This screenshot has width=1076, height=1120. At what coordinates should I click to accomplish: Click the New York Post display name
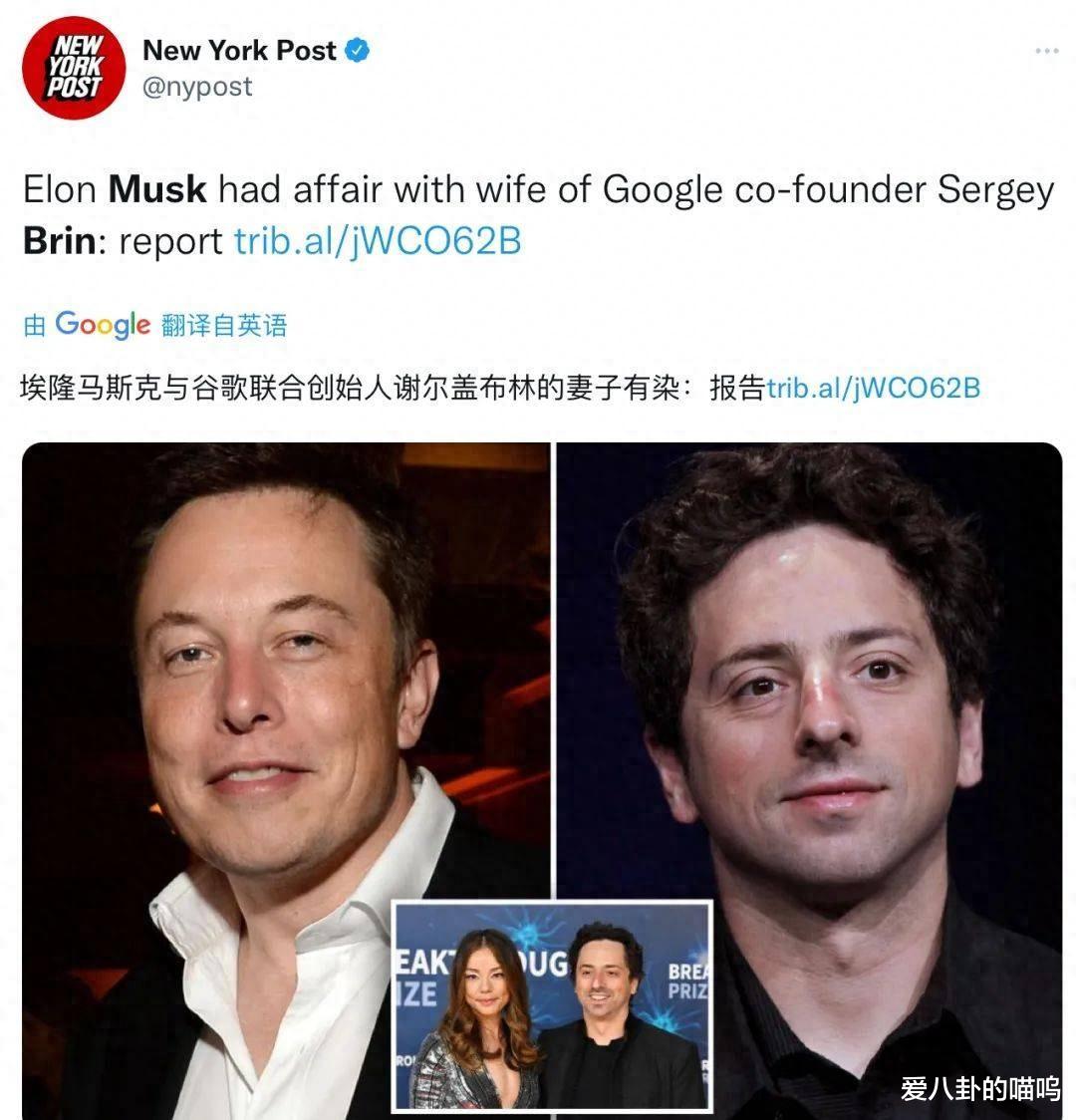(239, 51)
